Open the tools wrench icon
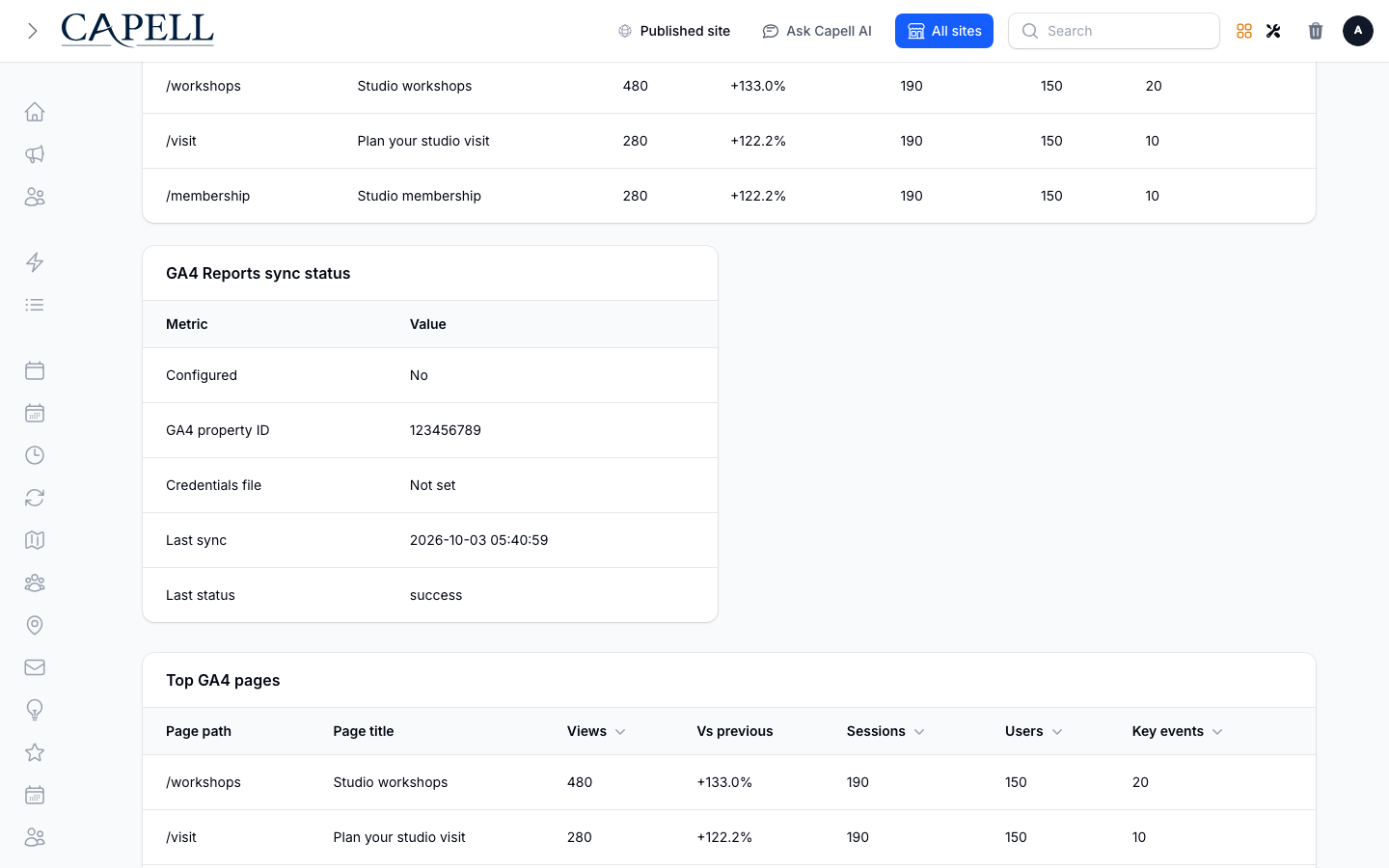Viewport: 1389px width, 868px height. click(x=1273, y=31)
